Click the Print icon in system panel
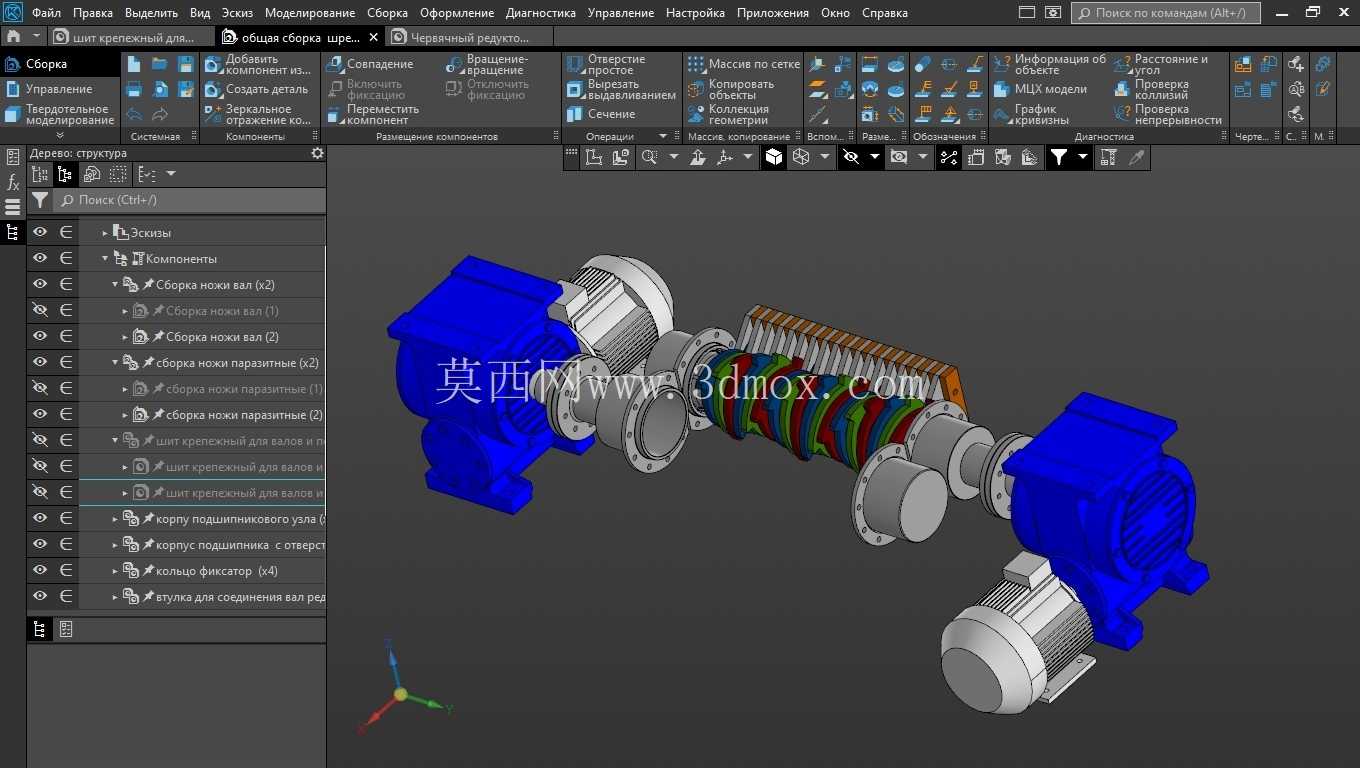 (134, 89)
